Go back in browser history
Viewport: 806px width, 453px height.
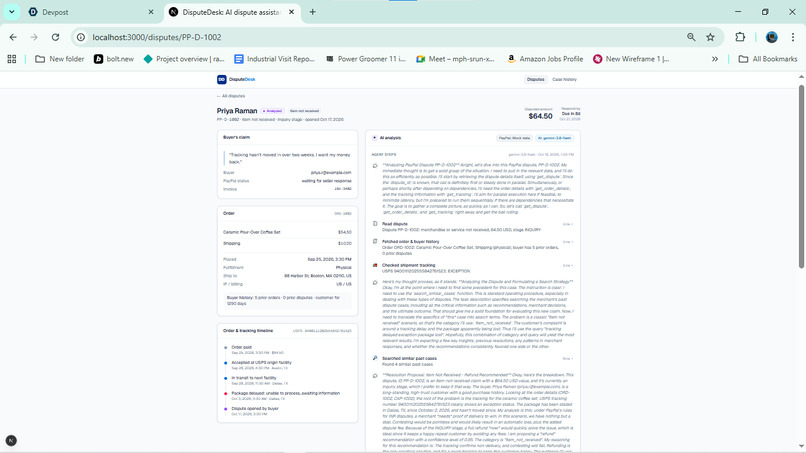(13, 37)
